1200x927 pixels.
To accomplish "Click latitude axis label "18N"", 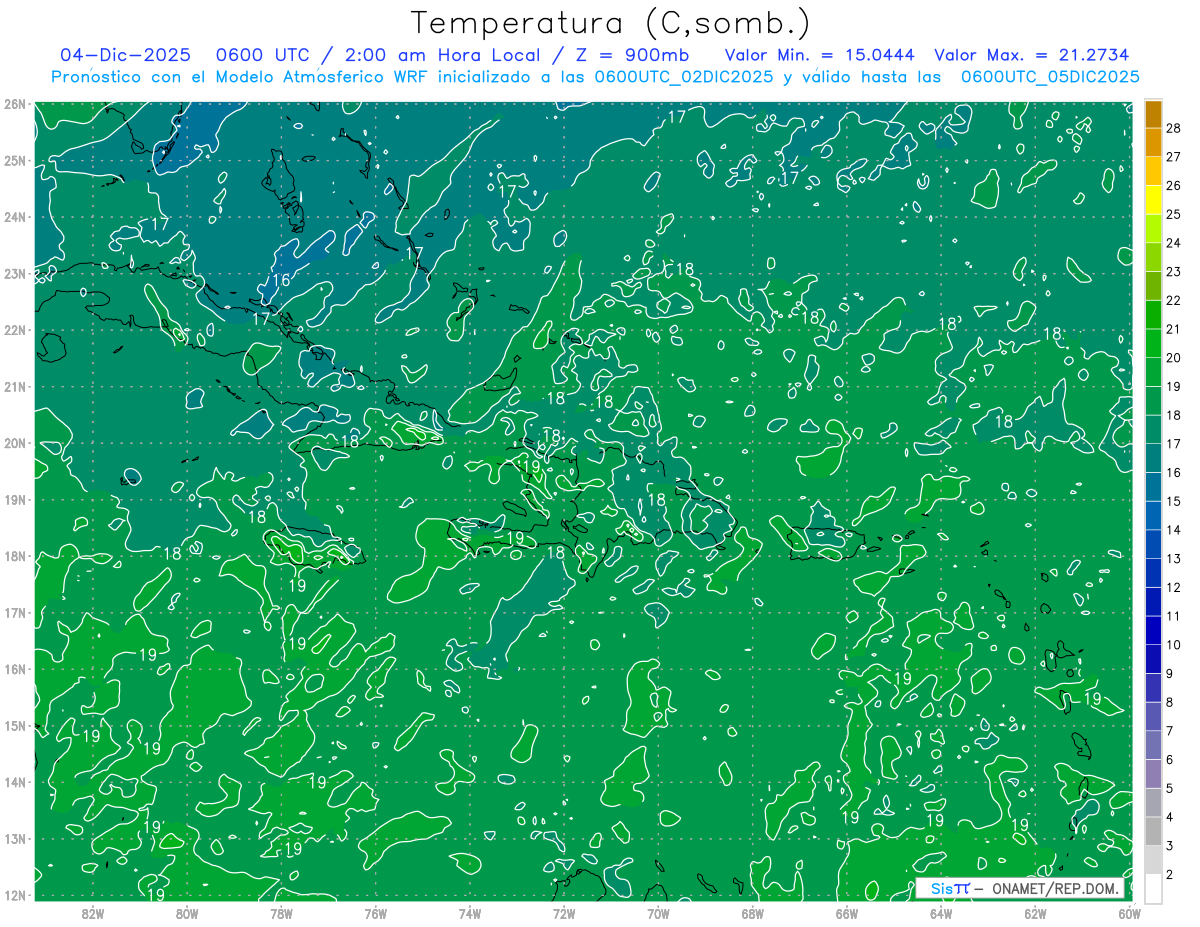I will pos(14,556).
